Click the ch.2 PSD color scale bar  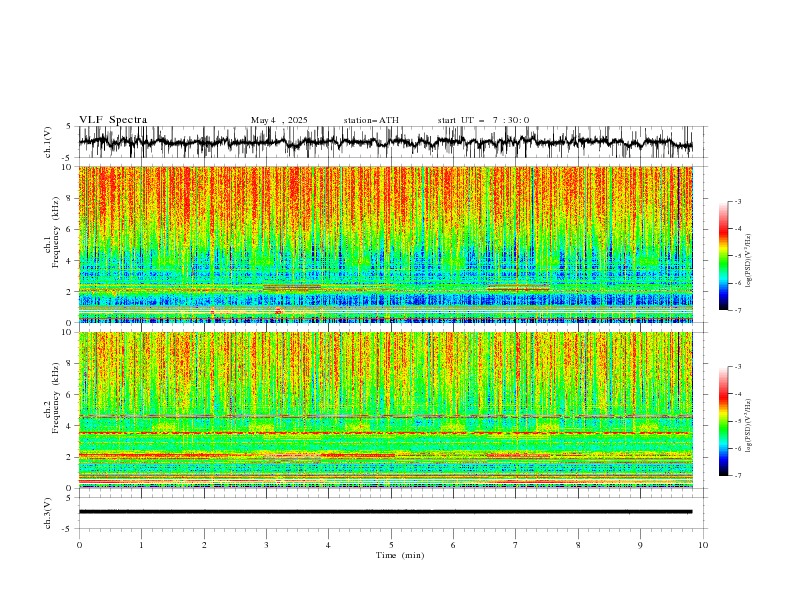click(x=724, y=421)
